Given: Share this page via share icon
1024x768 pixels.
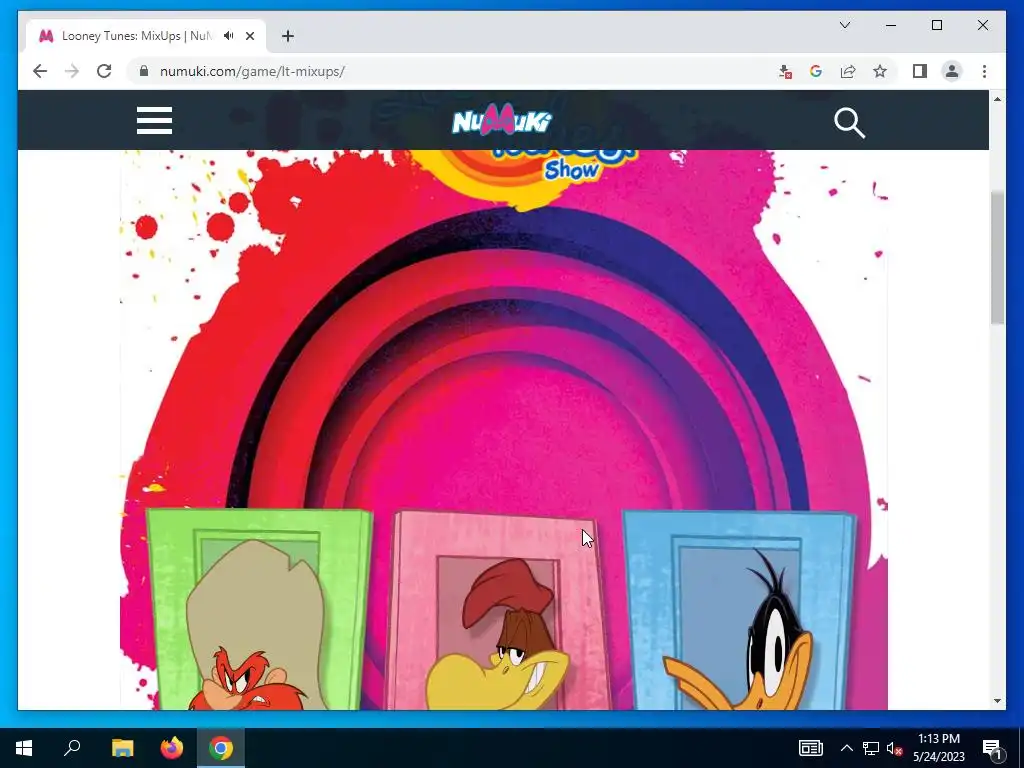Looking at the screenshot, I should pyautogui.click(x=848, y=71).
